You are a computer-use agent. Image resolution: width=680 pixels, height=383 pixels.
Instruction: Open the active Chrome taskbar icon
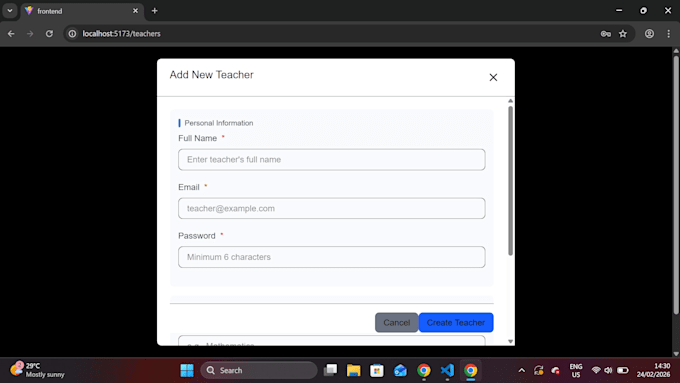471,370
